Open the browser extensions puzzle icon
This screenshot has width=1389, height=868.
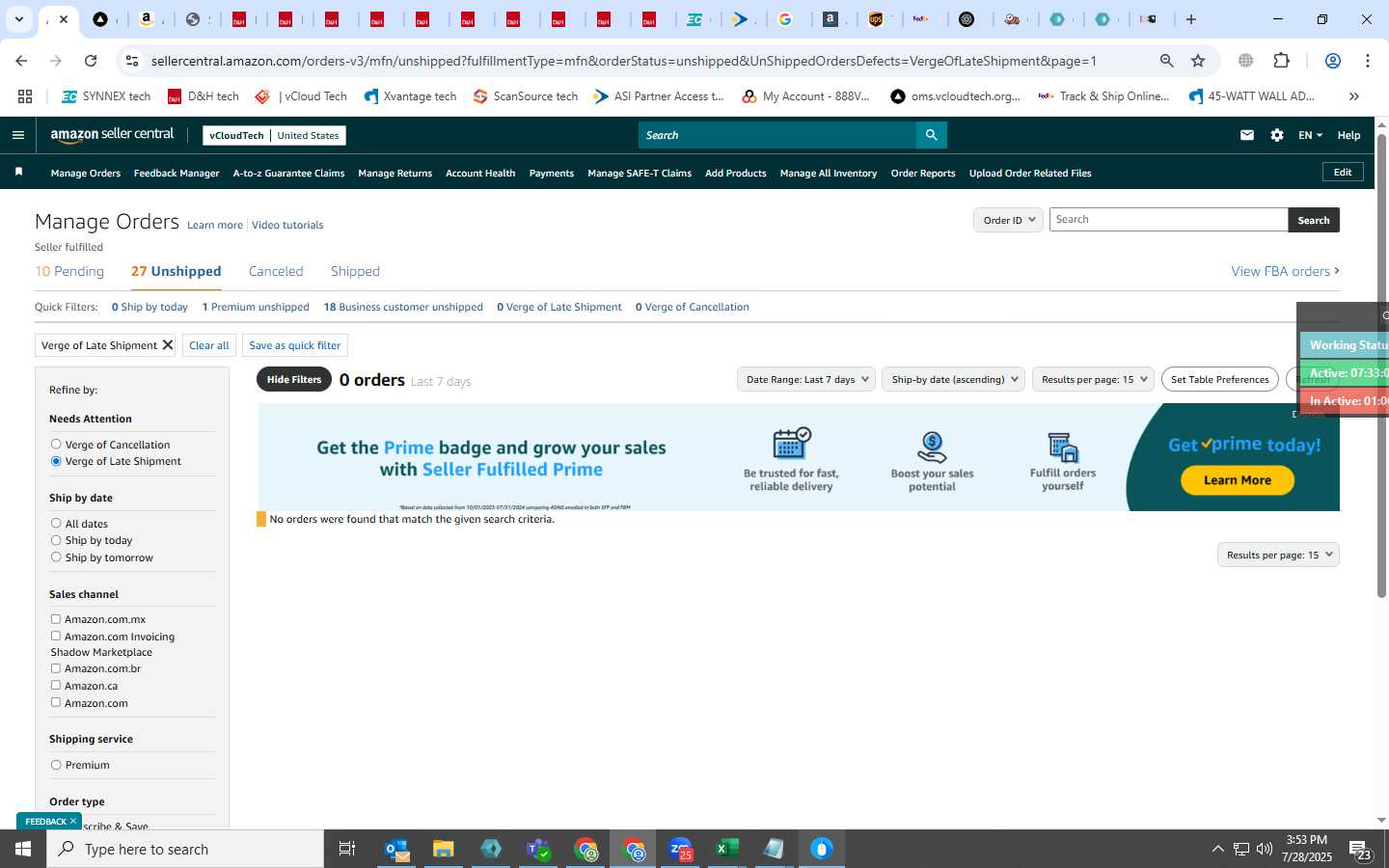pos(1282,61)
